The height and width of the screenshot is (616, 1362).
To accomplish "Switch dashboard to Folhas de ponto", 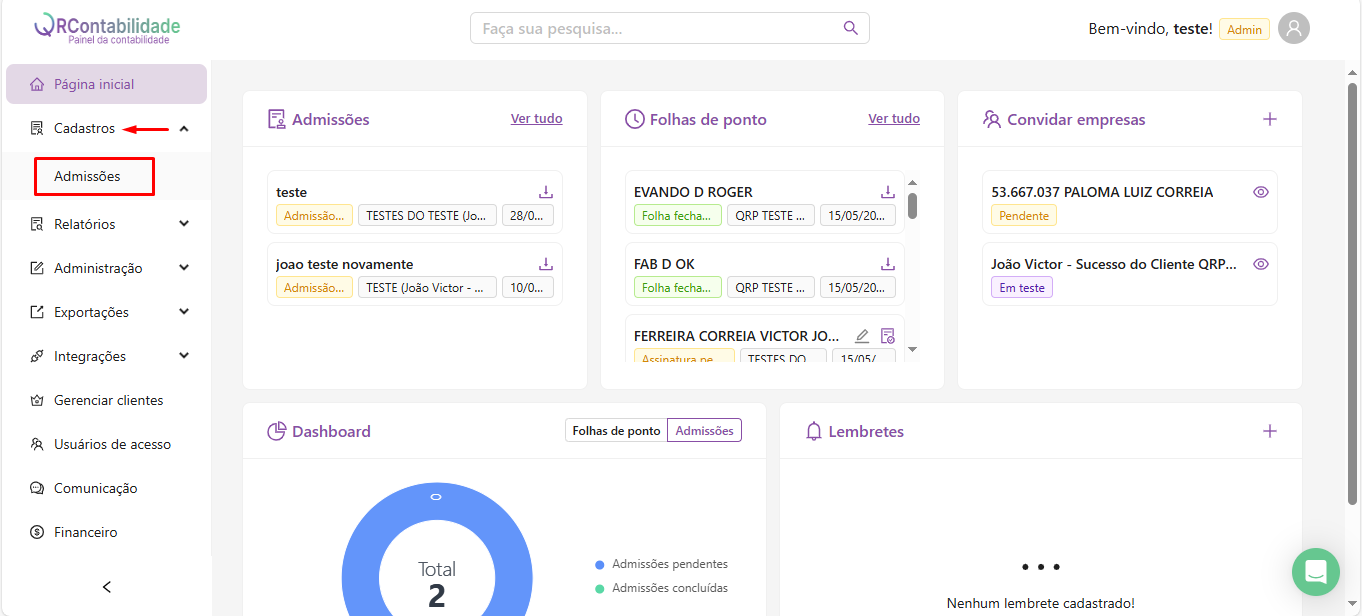I will click(x=616, y=431).
